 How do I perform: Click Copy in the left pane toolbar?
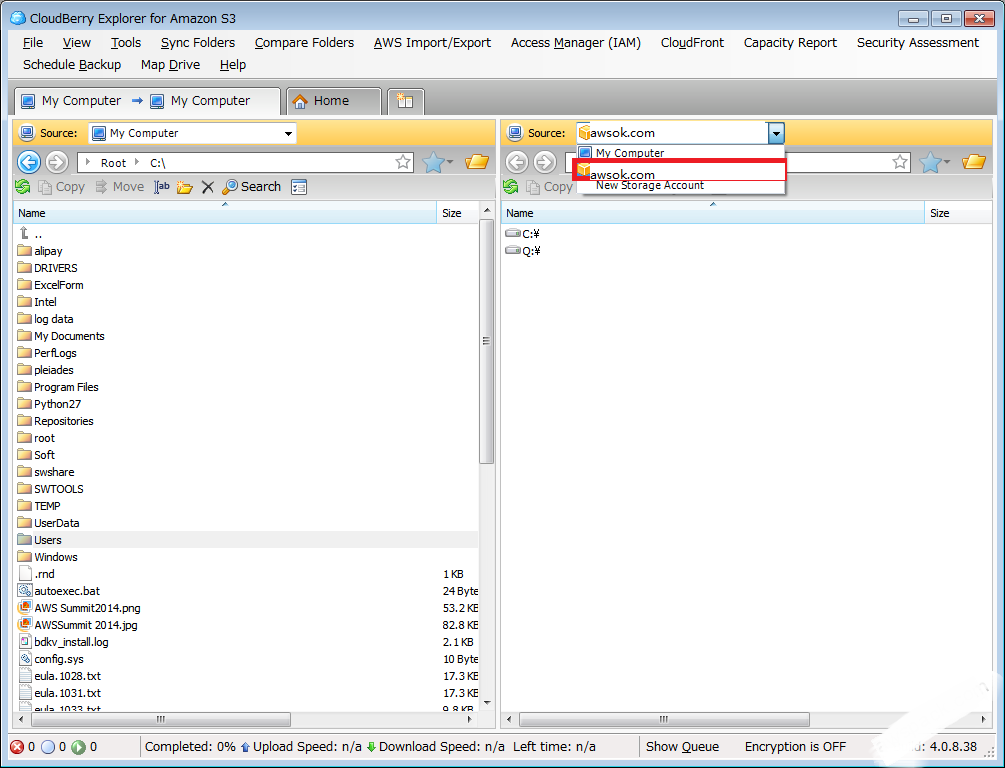tap(62, 187)
